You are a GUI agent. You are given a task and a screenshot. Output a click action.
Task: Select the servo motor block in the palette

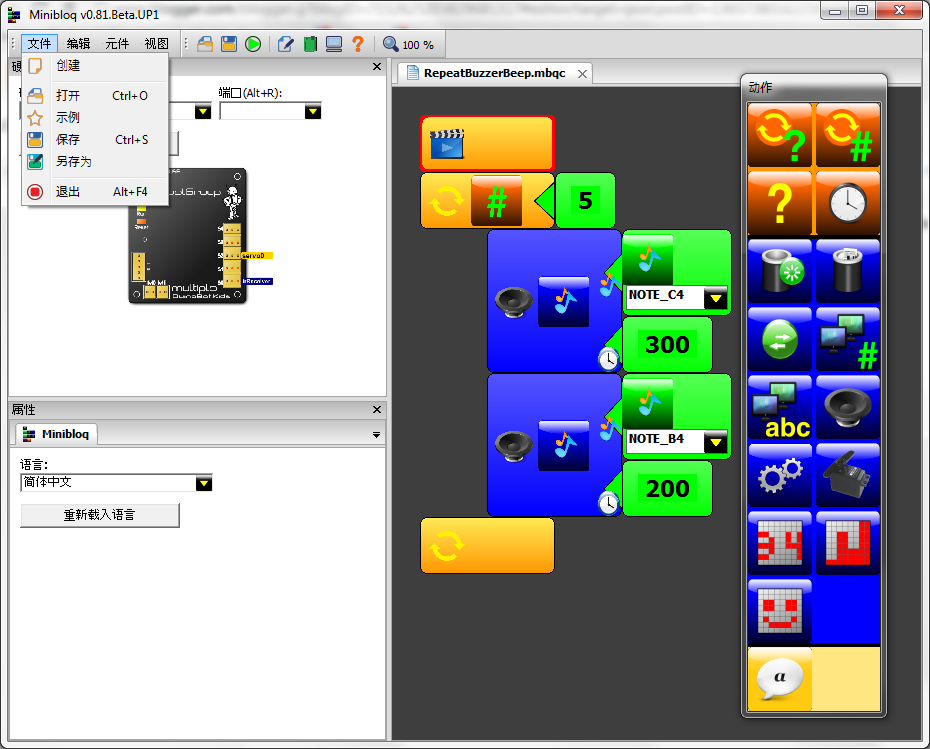(847, 475)
